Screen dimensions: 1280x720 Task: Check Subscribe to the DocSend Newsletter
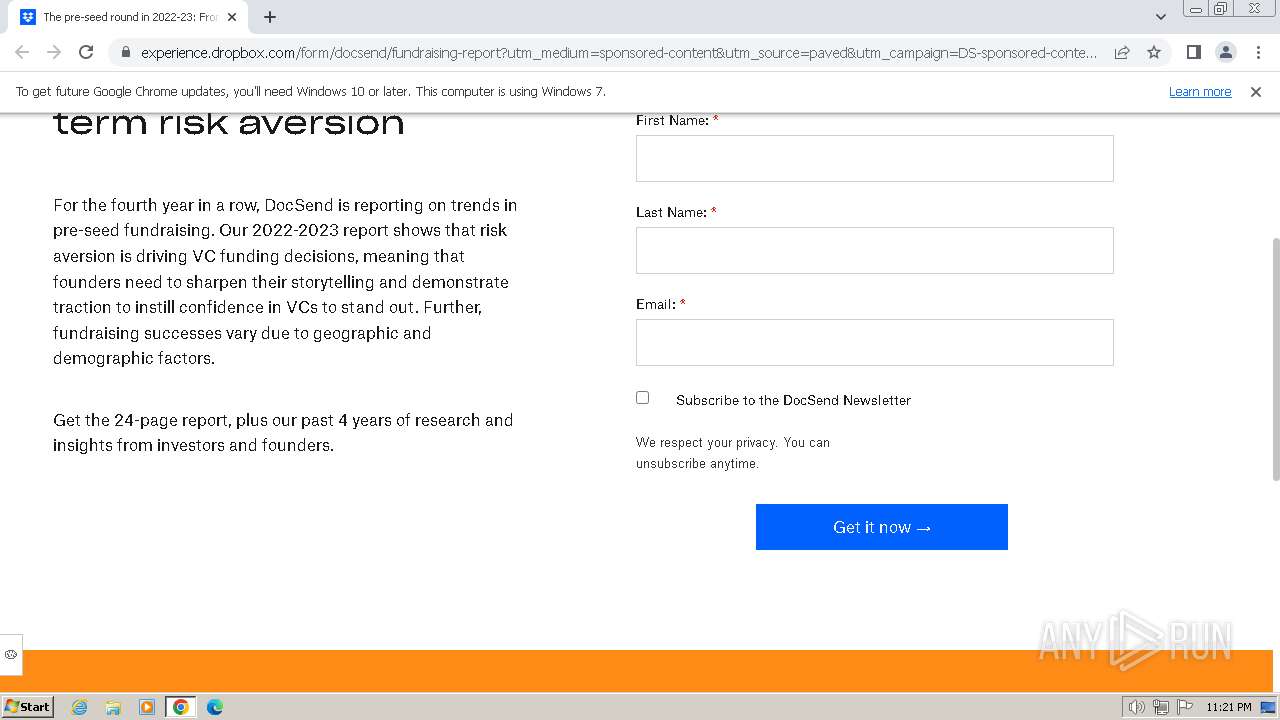coord(643,398)
